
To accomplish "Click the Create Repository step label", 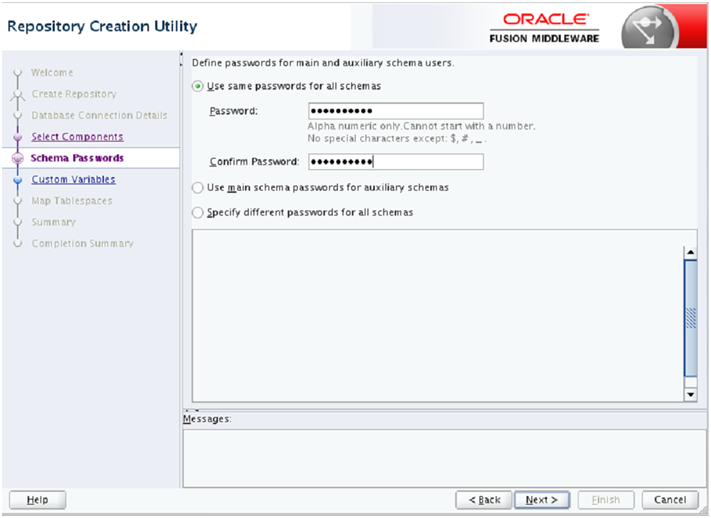I will pos(74,94).
